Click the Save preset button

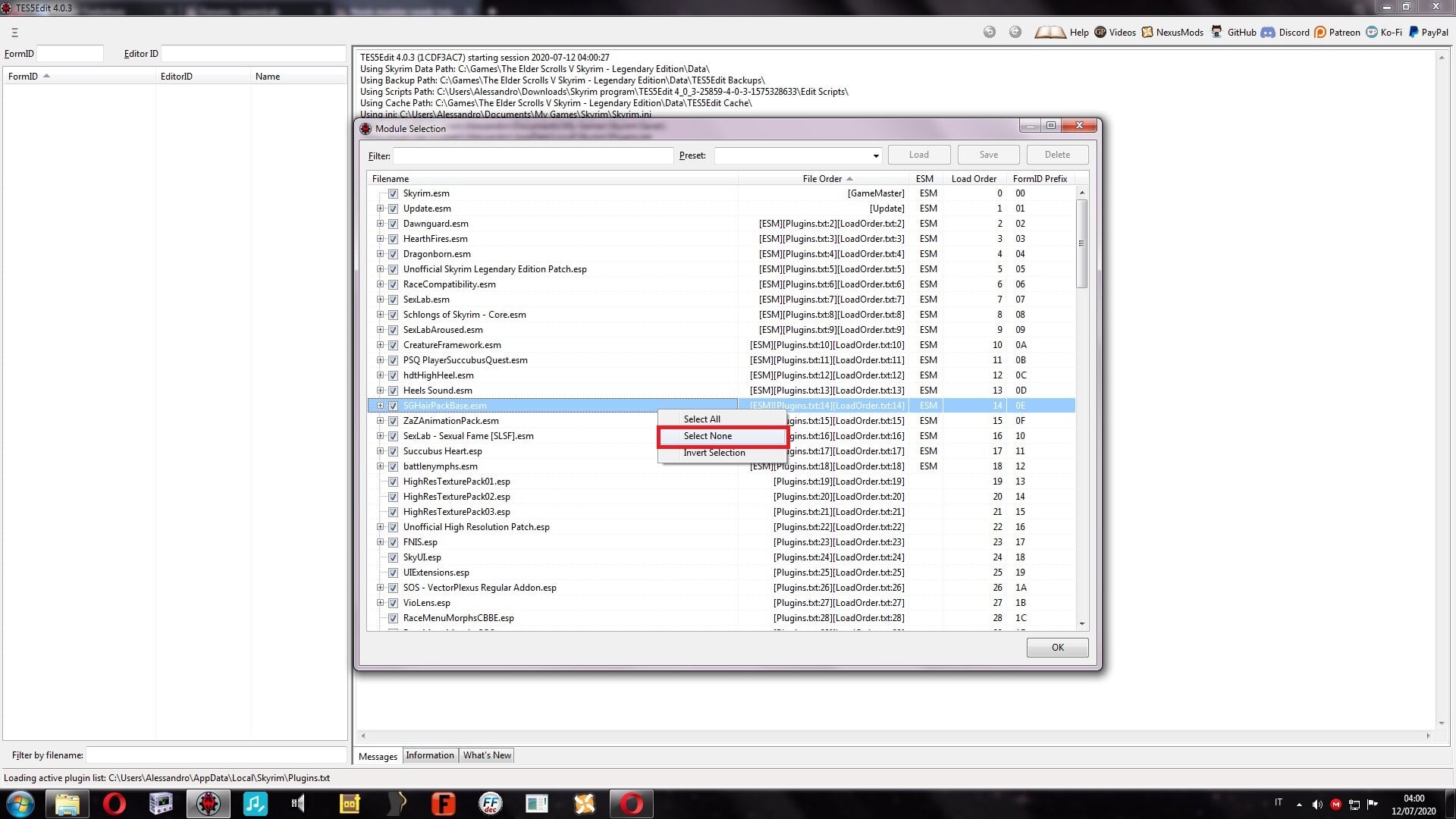[x=988, y=155]
